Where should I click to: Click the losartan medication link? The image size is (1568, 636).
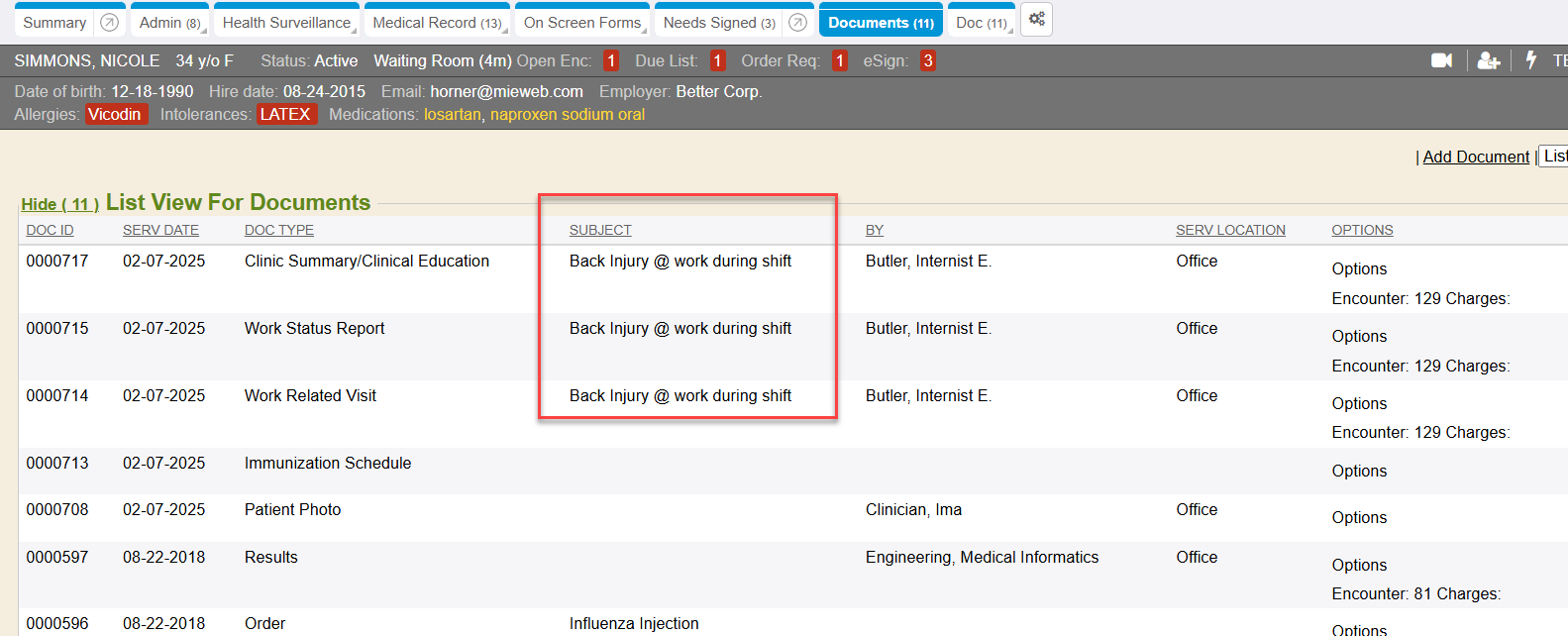452,114
